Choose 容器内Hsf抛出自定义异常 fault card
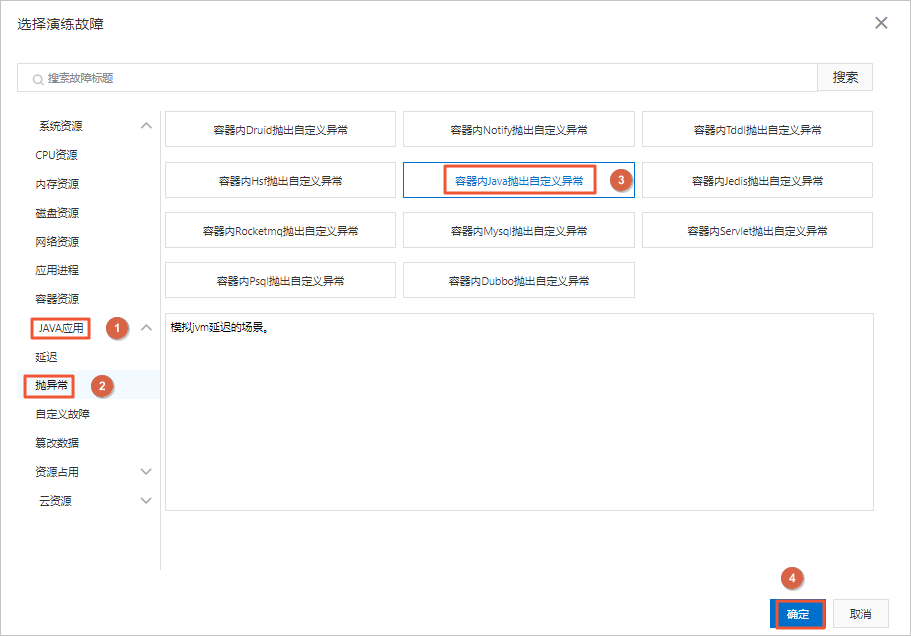Viewport: 911px width, 636px height. pos(280,181)
